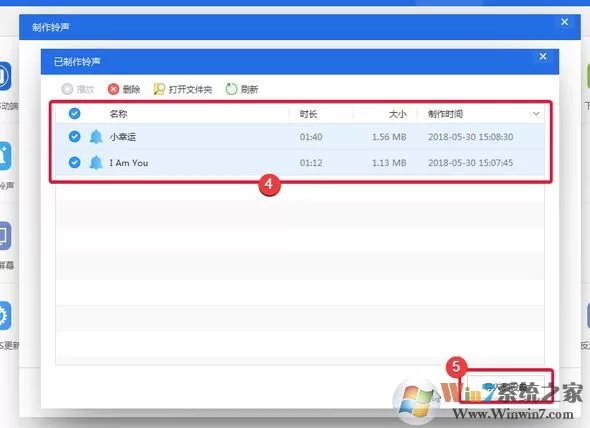Image resolution: width=590 pixels, height=428 pixels.
Task: Click the green Refresh (刷新) icon
Action: (231, 89)
